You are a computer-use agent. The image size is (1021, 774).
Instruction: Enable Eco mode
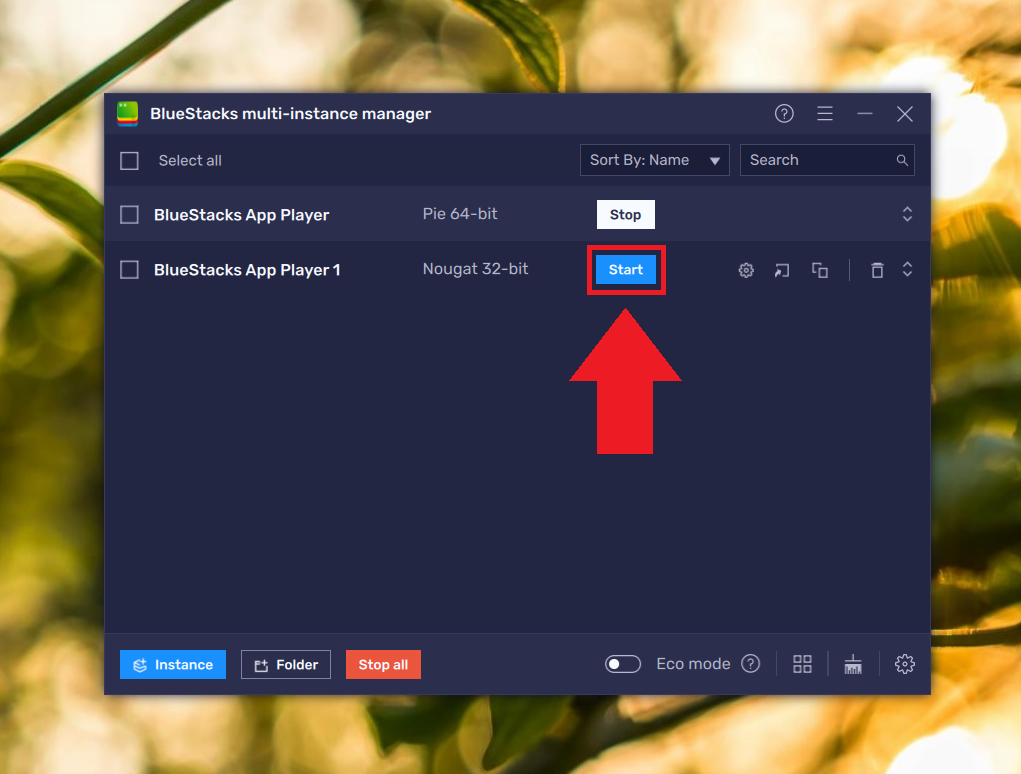click(x=622, y=663)
